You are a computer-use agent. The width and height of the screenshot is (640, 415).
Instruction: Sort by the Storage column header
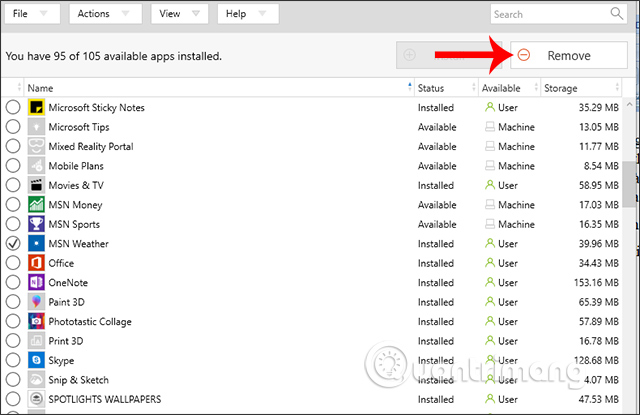[581, 88]
